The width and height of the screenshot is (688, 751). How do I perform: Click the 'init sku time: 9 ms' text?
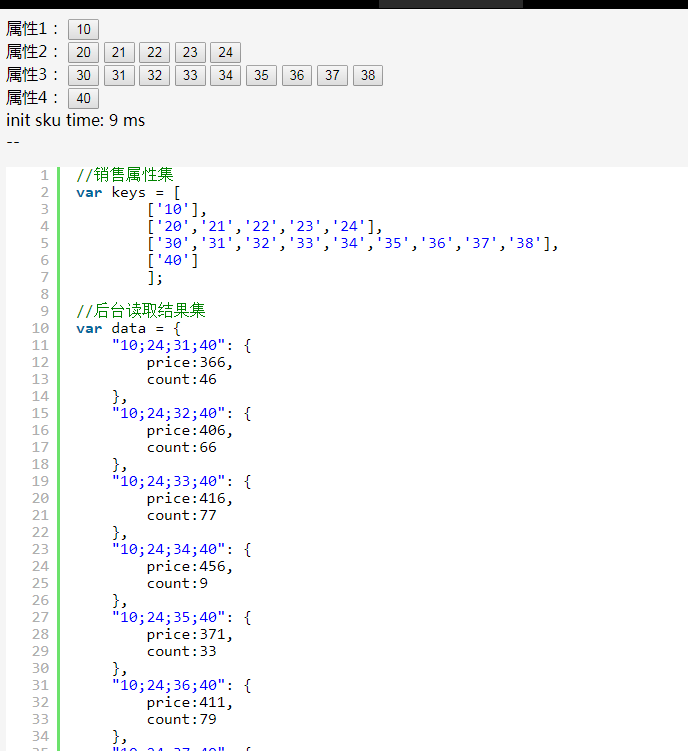(75, 120)
